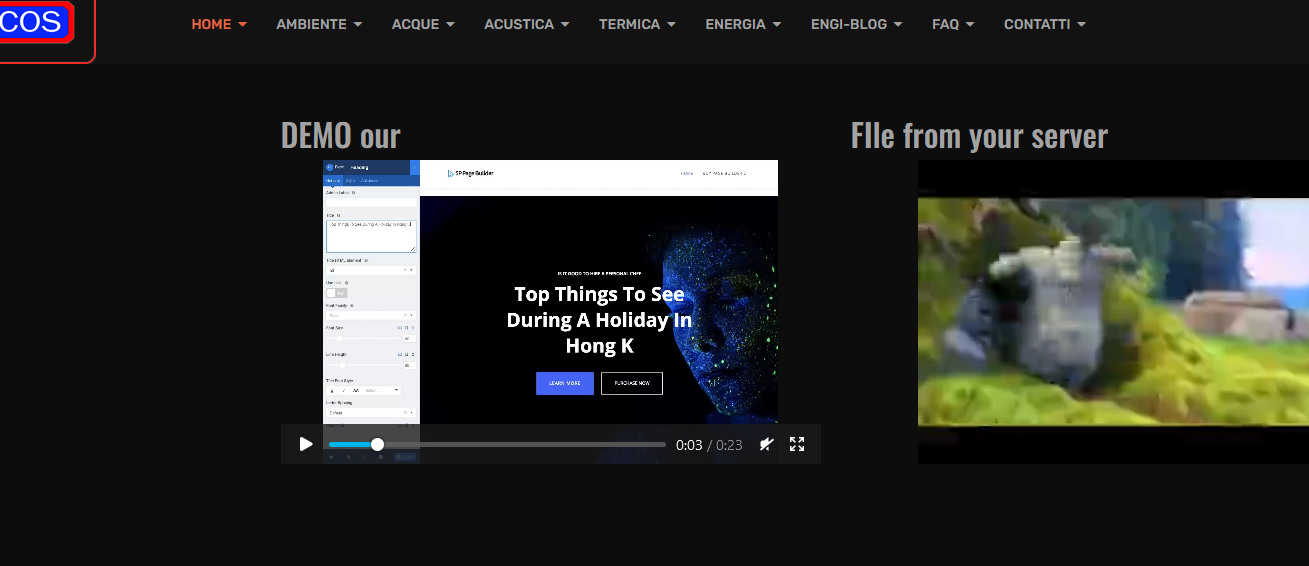Select TERMICA in the navigation bar

point(637,24)
